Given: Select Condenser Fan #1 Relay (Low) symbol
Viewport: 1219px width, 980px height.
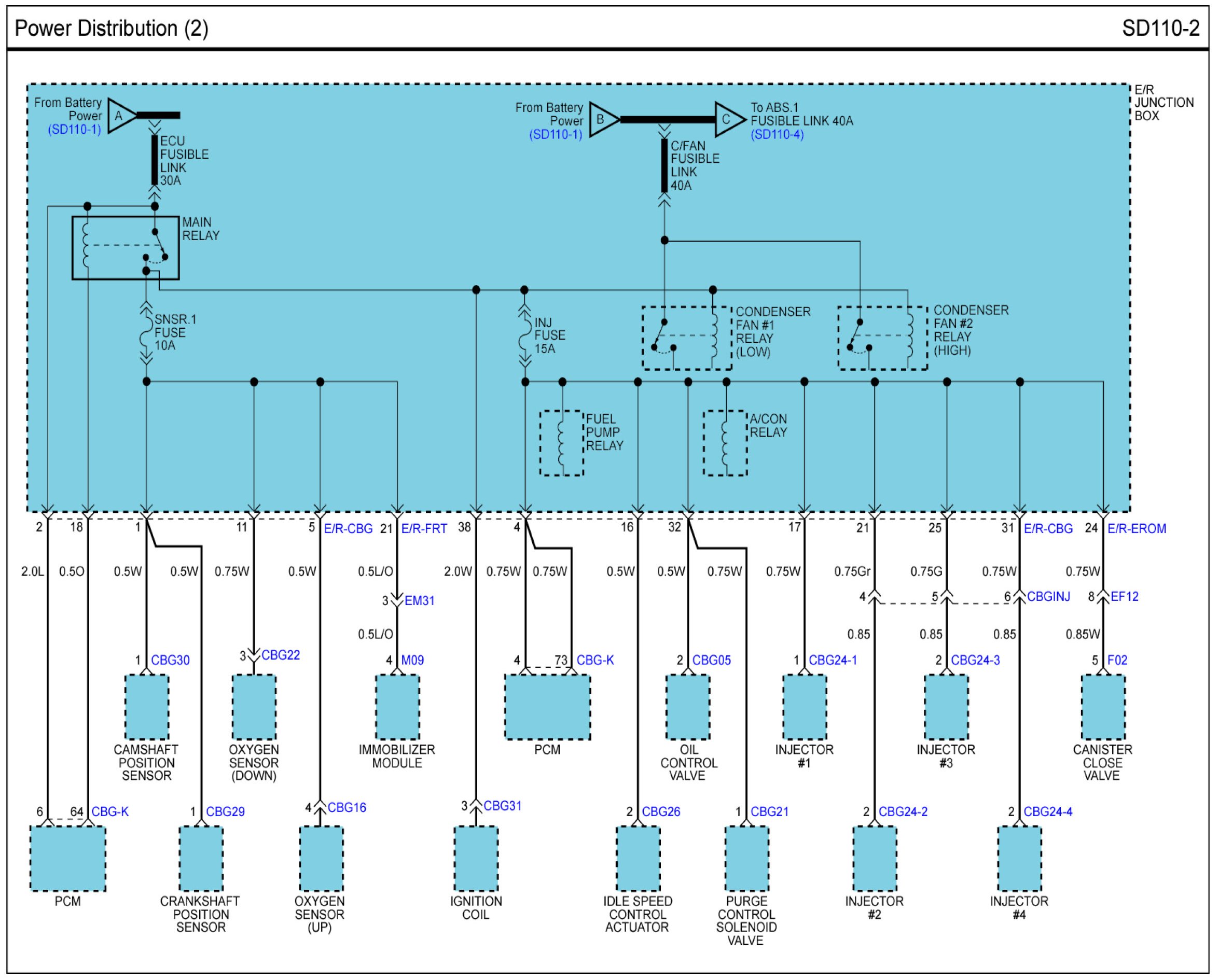Looking at the screenshot, I should [x=687, y=338].
